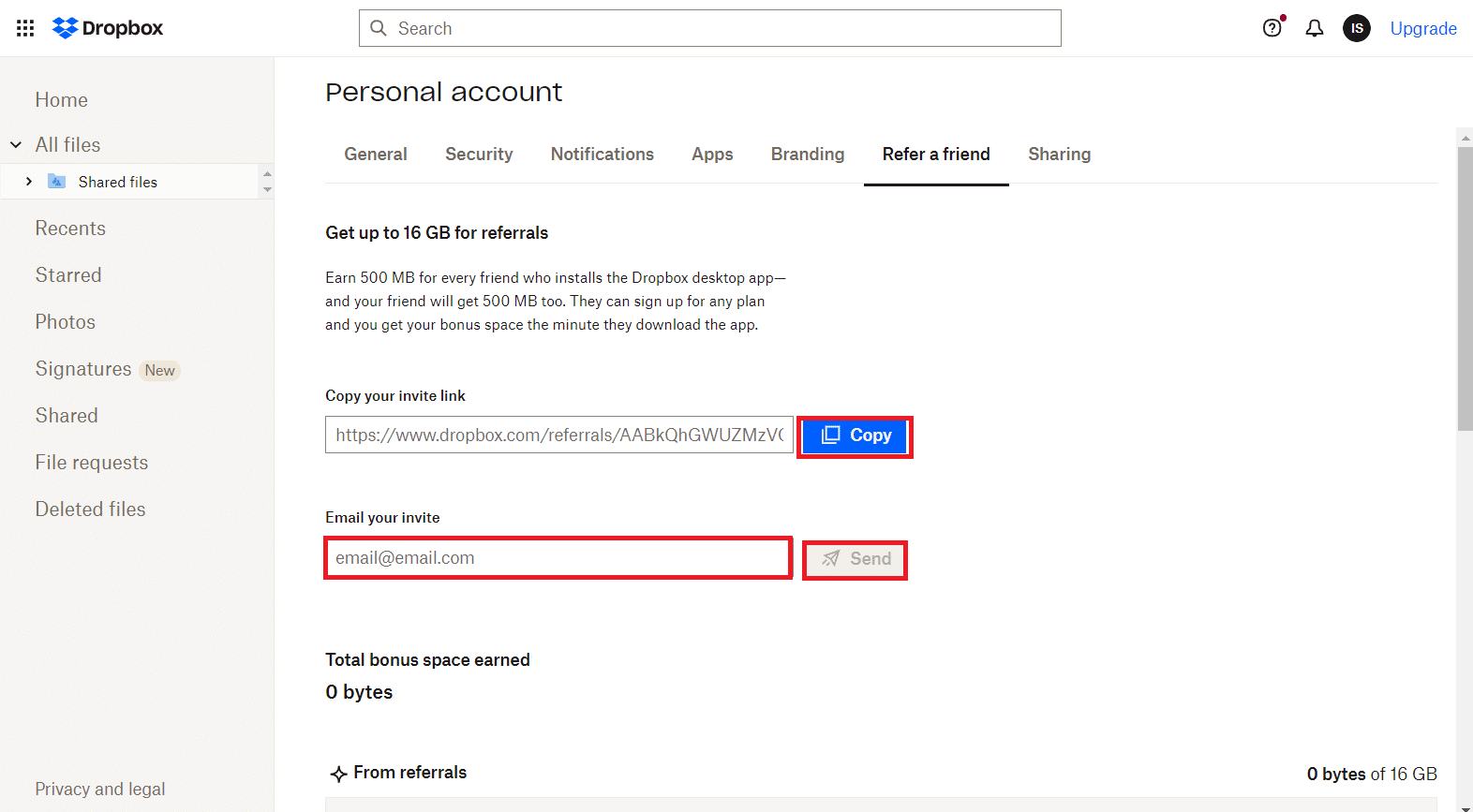
Task: Open the help question mark icon
Action: pos(1272,28)
